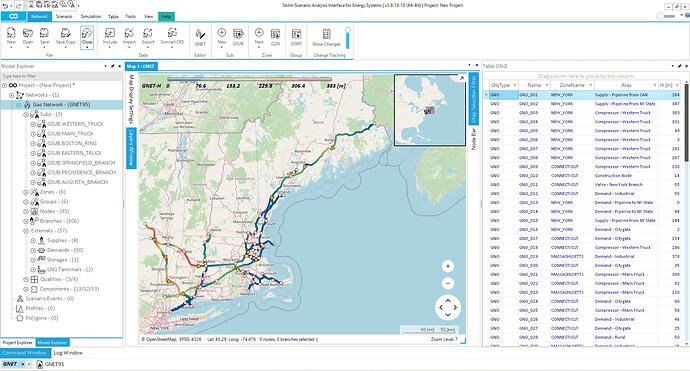Select the GNO_001 table row name
Viewport: 690px width, 371px height.
tap(528, 95)
